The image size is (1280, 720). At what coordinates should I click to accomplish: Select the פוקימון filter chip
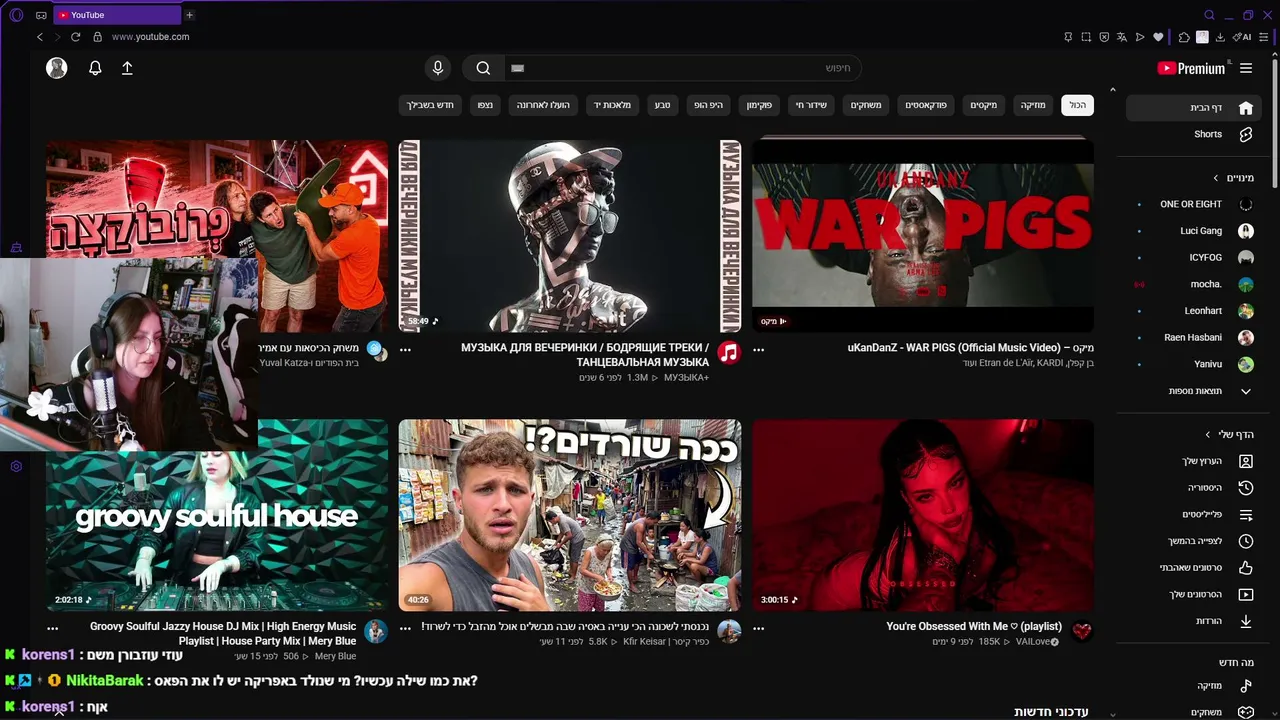coord(759,105)
